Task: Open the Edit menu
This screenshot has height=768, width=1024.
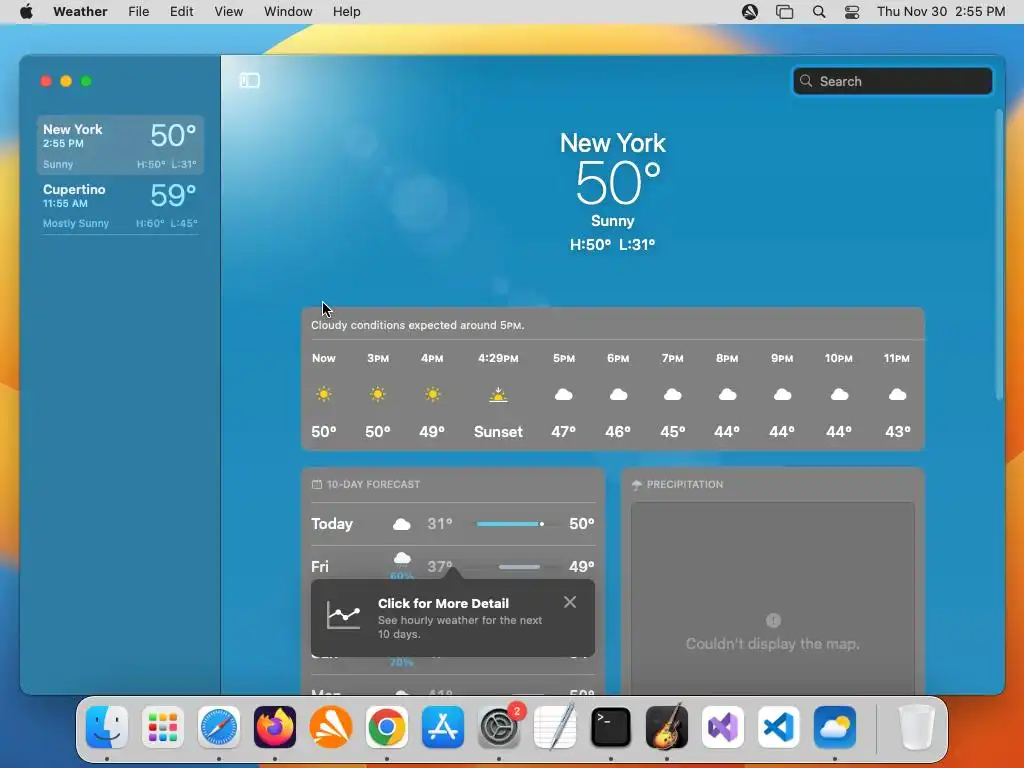Action: 182,12
